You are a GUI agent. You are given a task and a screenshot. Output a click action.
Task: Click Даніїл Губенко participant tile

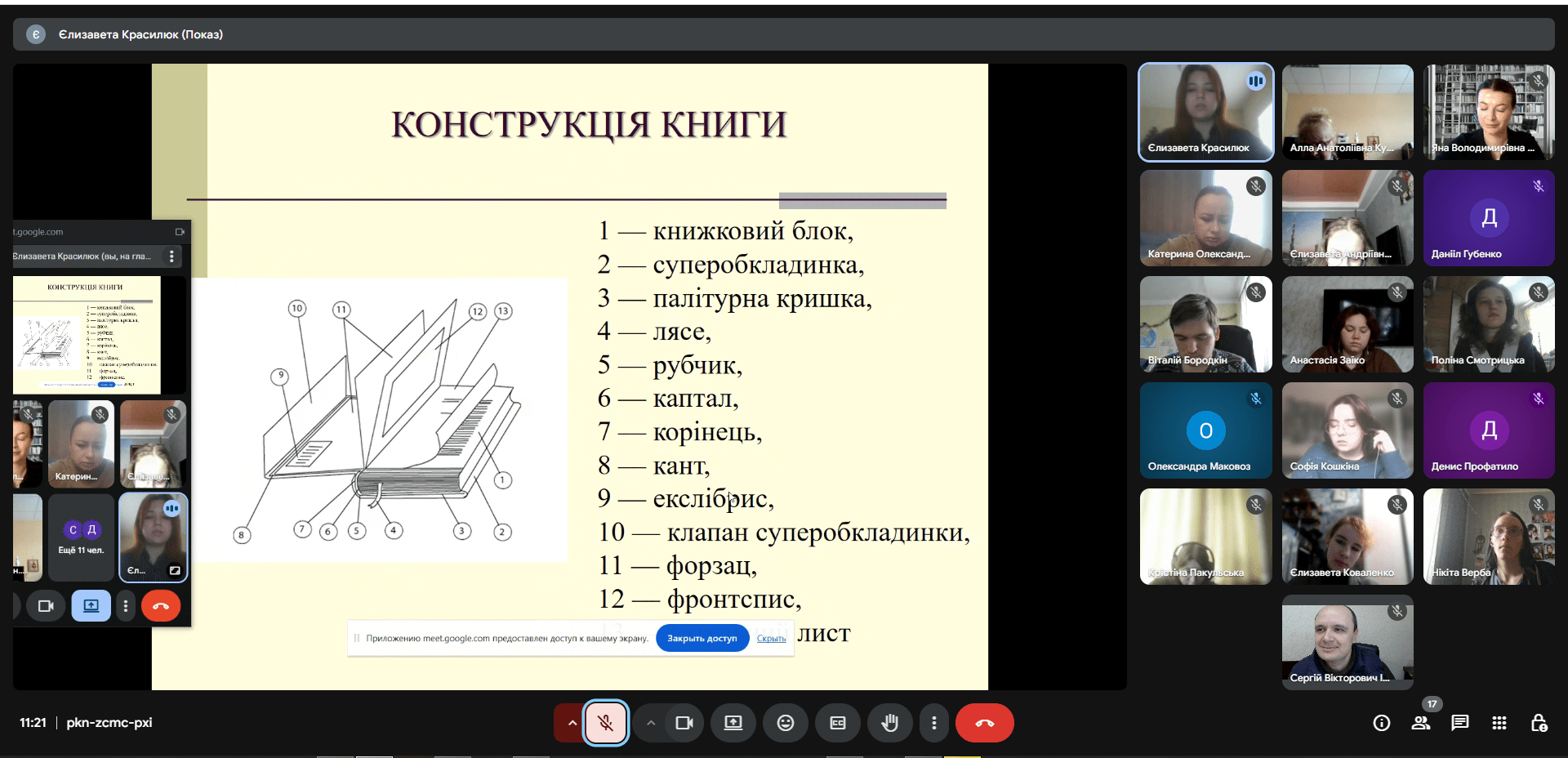pos(1488,218)
